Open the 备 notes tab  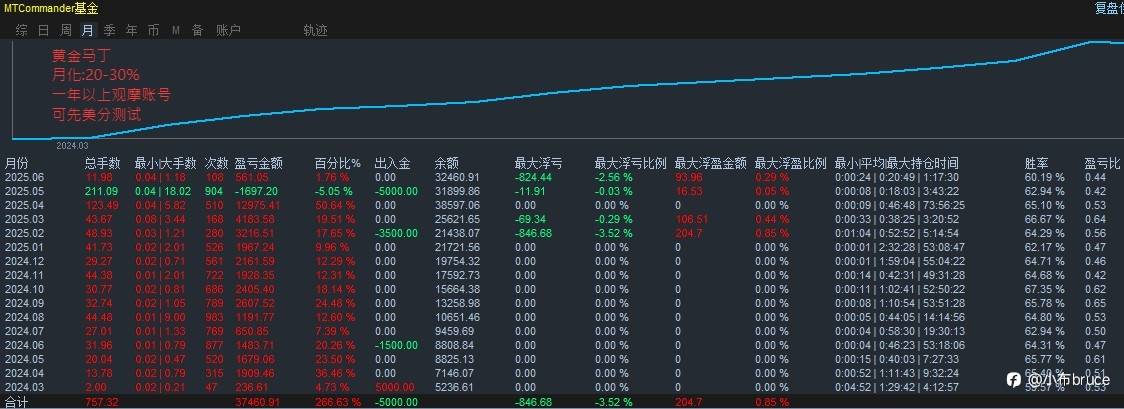click(x=197, y=30)
